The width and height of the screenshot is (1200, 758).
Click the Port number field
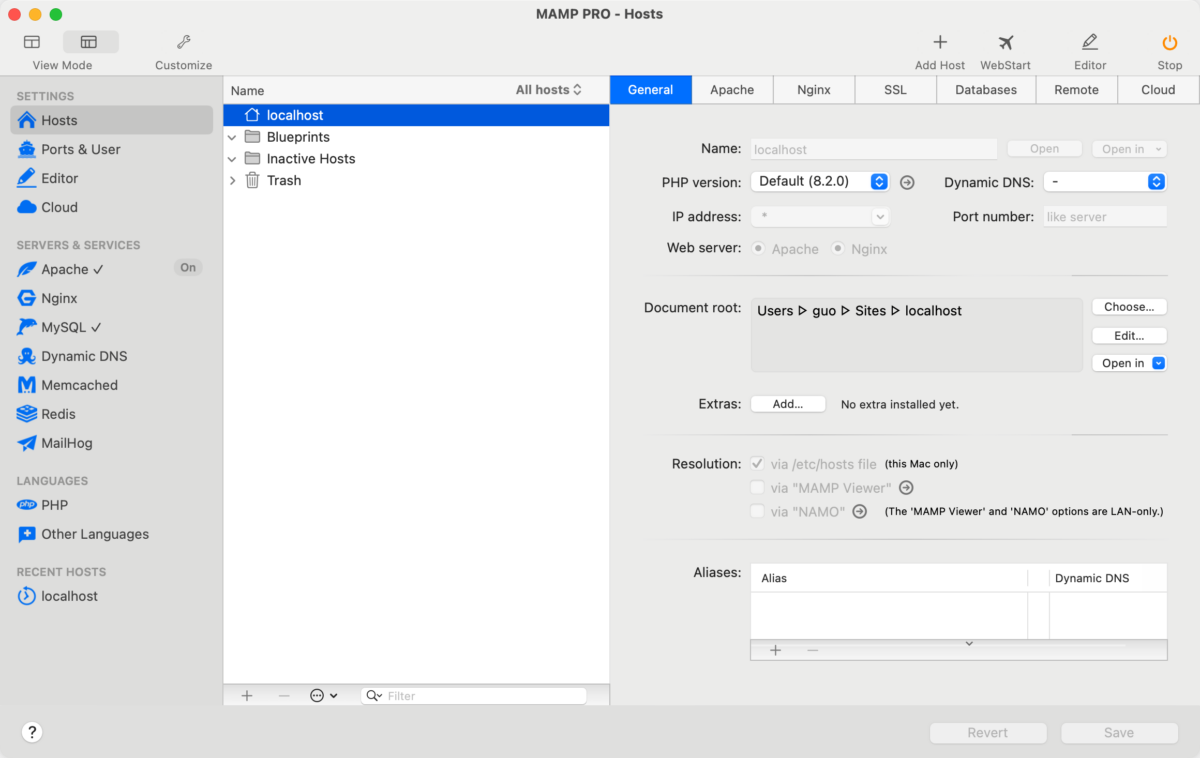point(1104,216)
